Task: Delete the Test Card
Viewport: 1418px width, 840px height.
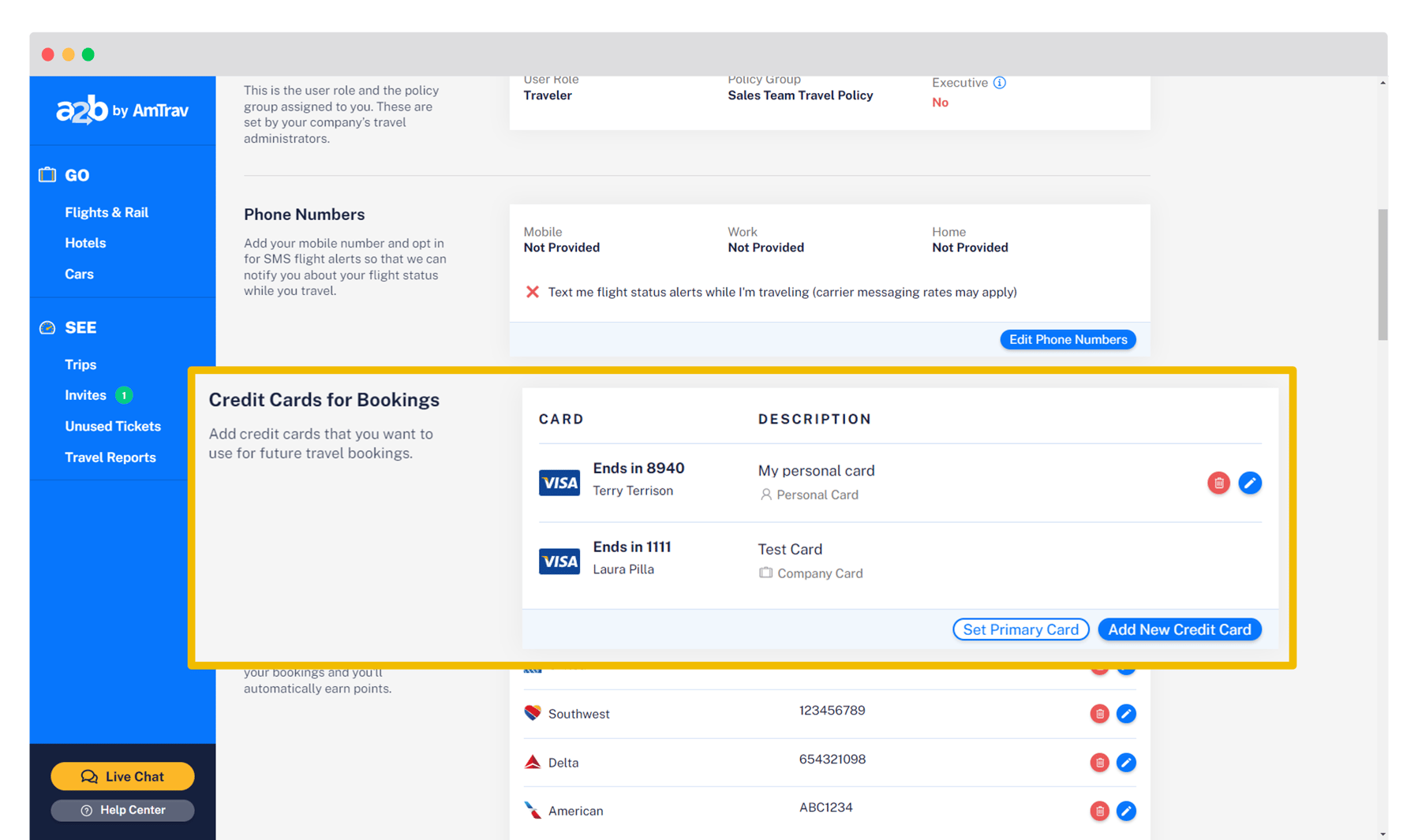Action: point(1218,560)
